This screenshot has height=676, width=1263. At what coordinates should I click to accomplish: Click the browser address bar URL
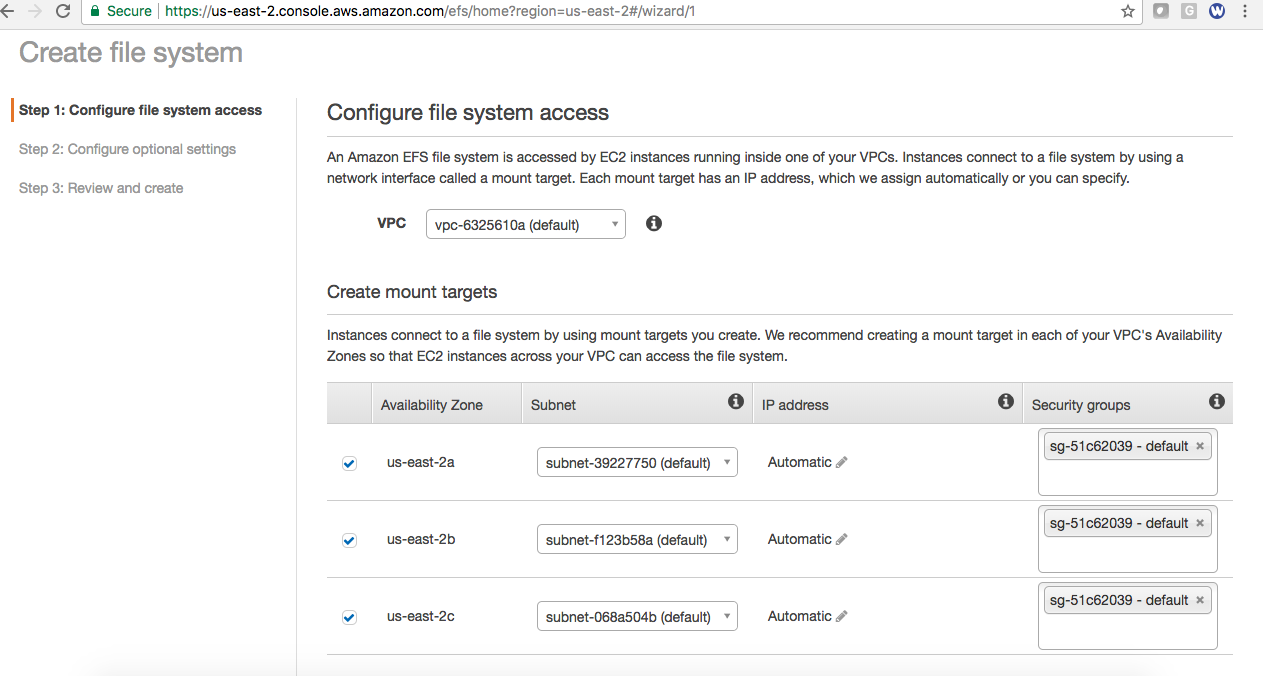pos(430,11)
